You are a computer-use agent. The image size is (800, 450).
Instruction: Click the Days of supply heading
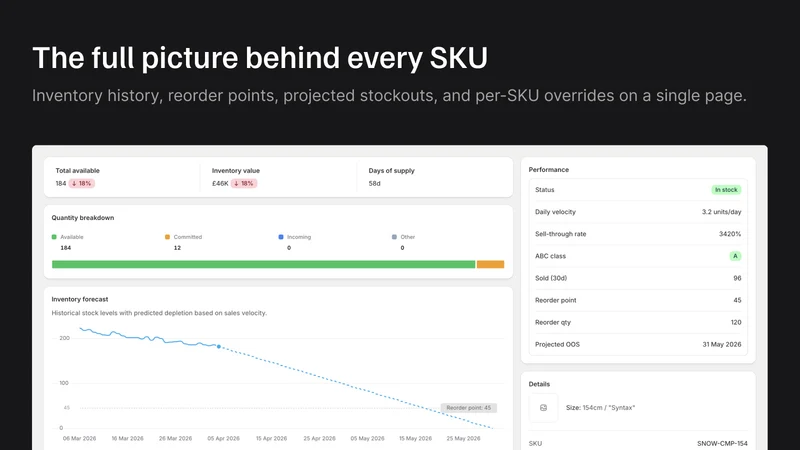coord(391,170)
